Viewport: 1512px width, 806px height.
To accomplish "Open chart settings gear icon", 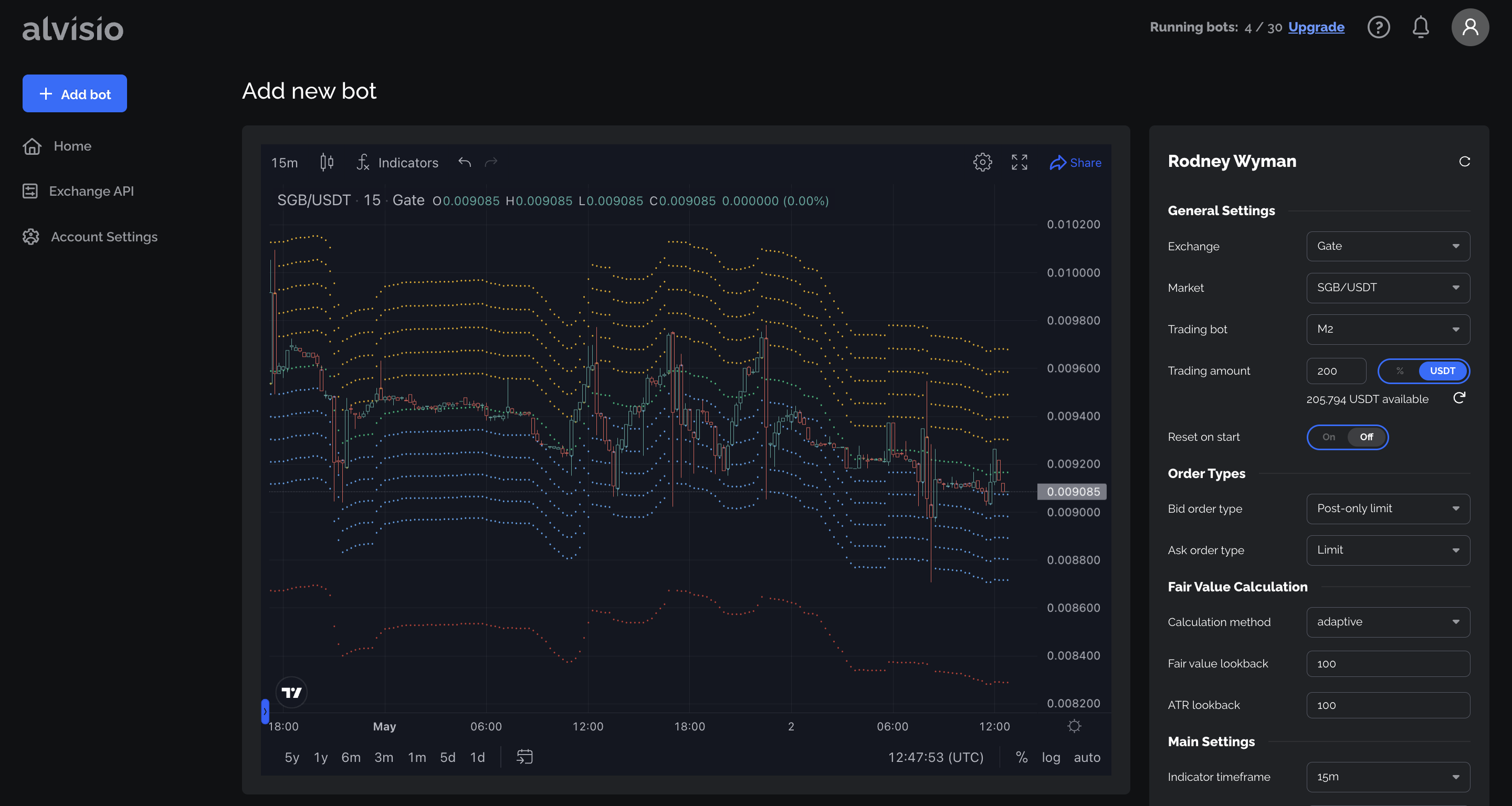I will click(x=982, y=162).
